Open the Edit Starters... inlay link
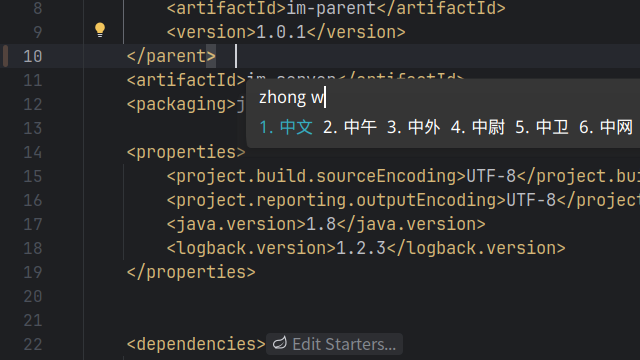The height and width of the screenshot is (360, 640). point(334,344)
